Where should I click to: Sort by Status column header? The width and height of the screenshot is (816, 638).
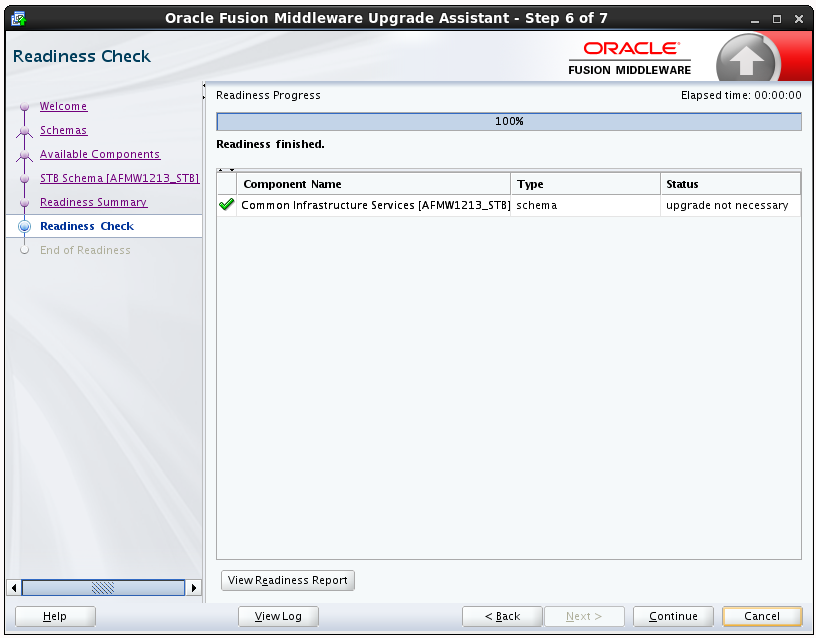click(731, 184)
